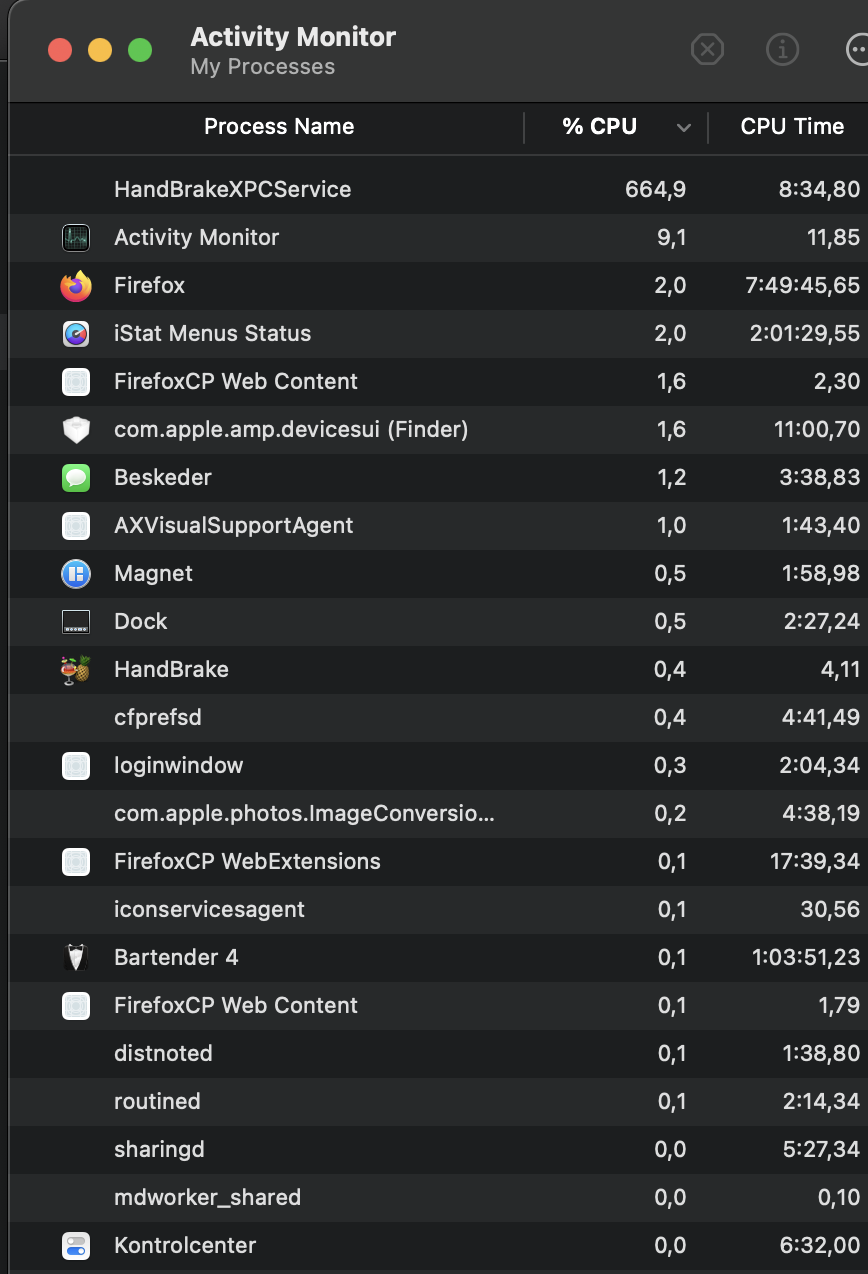The height and width of the screenshot is (1274, 868).
Task: Click the 8:34,80 CPU time value
Action: [819, 189]
